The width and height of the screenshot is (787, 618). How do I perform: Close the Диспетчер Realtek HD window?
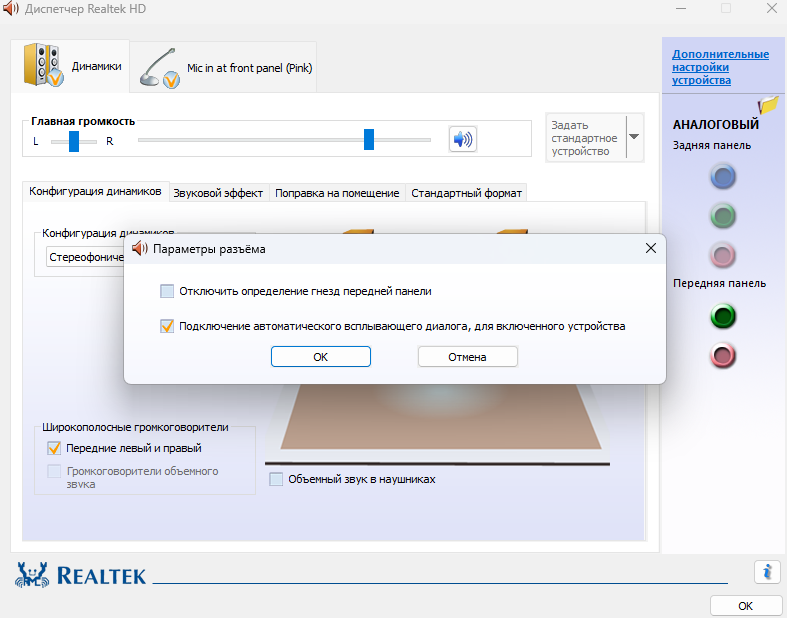pos(772,9)
